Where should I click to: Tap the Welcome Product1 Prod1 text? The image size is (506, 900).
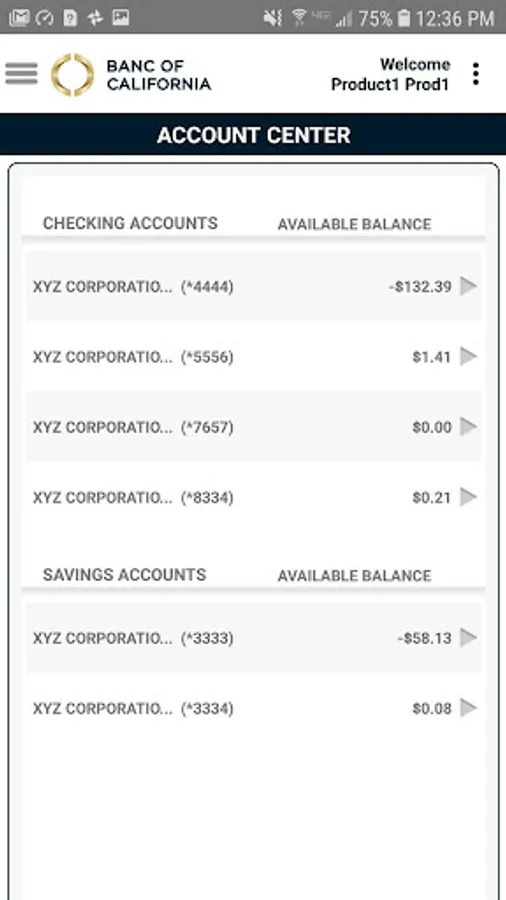click(x=391, y=75)
